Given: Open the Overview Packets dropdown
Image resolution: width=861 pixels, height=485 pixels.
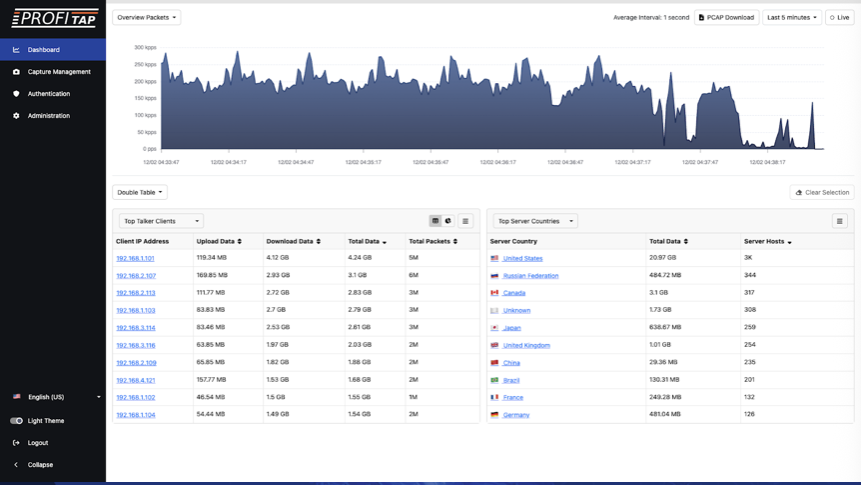Looking at the screenshot, I should (146, 17).
